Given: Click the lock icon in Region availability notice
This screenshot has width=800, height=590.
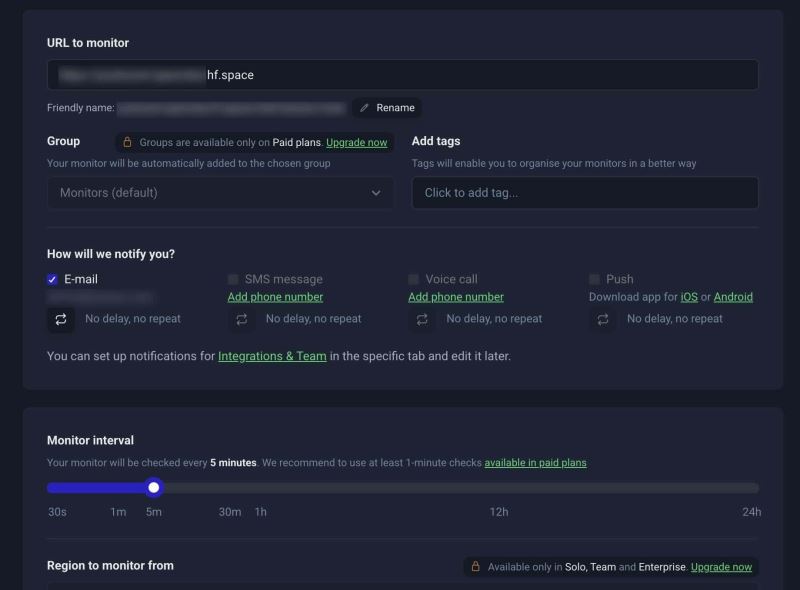Looking at the screenshot, I should [476, 567].
